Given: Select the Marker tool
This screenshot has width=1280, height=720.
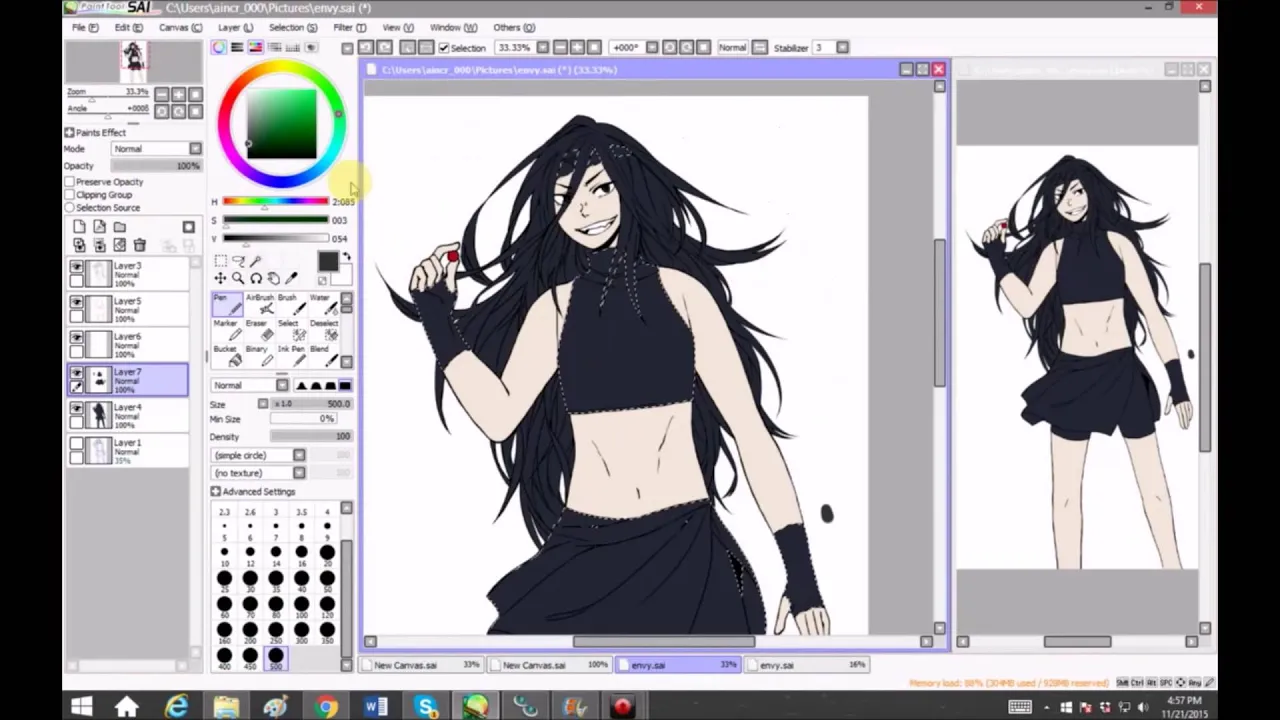Looking at the screenshot, I should pos(227,329).
